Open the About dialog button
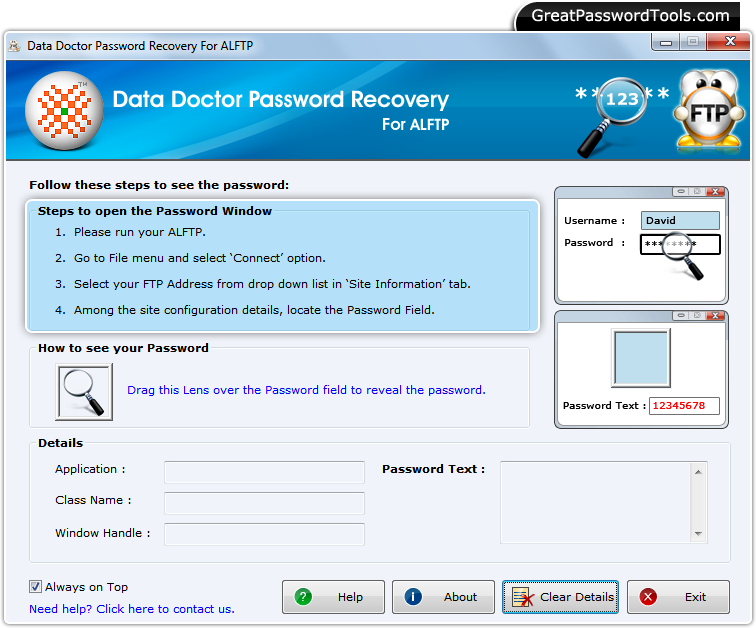Image resolution: width=756 pixels, height=628 pixels. 443,597
